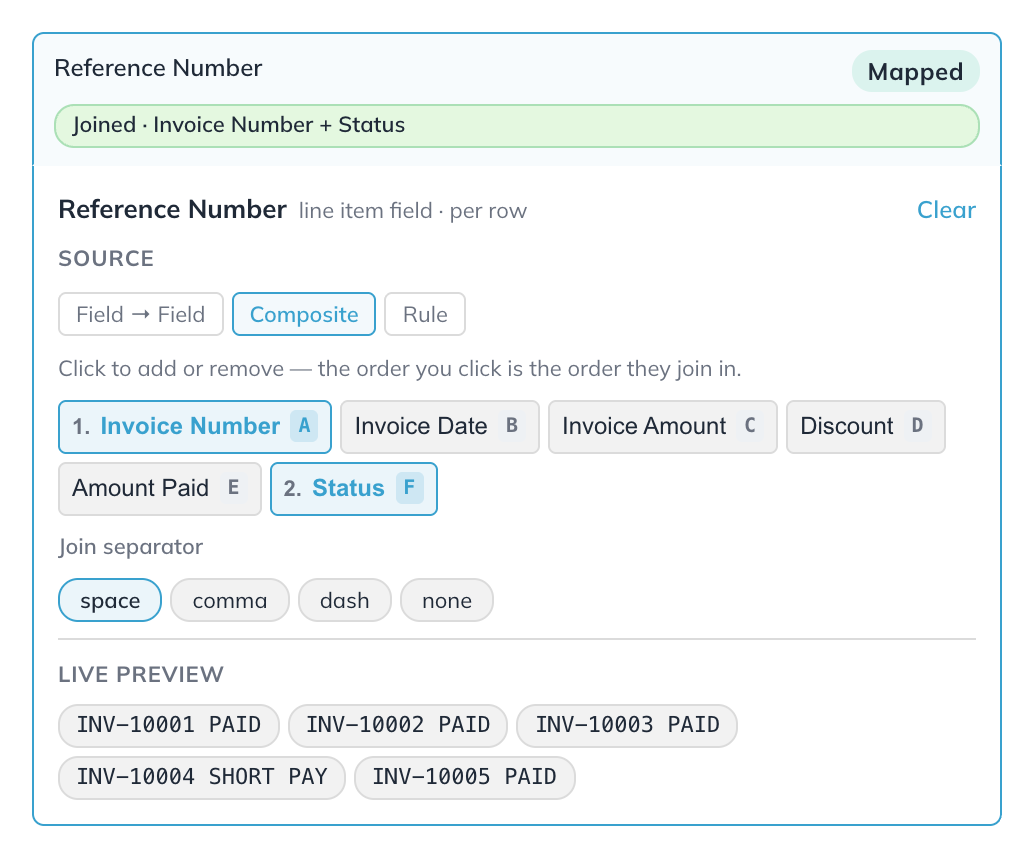
Task: Switch source mode to Rule
Action: point(425,314)
